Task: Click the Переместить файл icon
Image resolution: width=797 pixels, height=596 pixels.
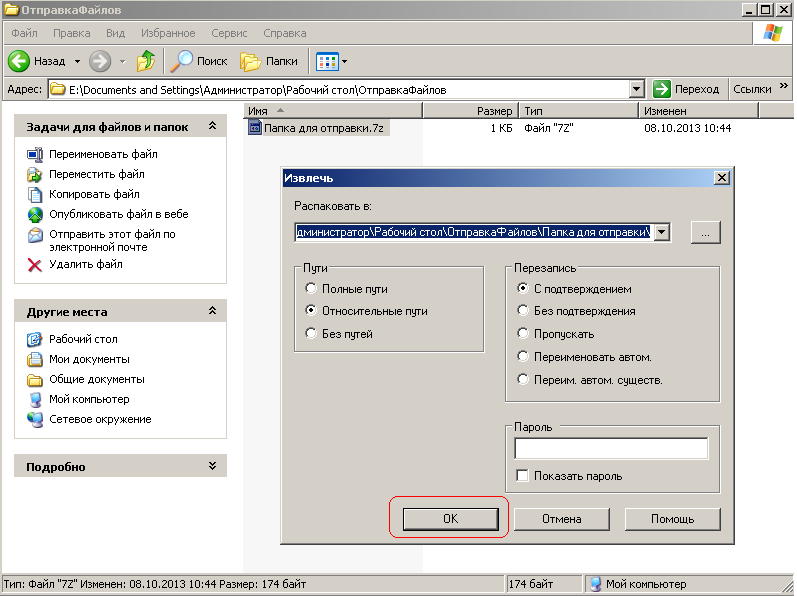Action: 35,175
